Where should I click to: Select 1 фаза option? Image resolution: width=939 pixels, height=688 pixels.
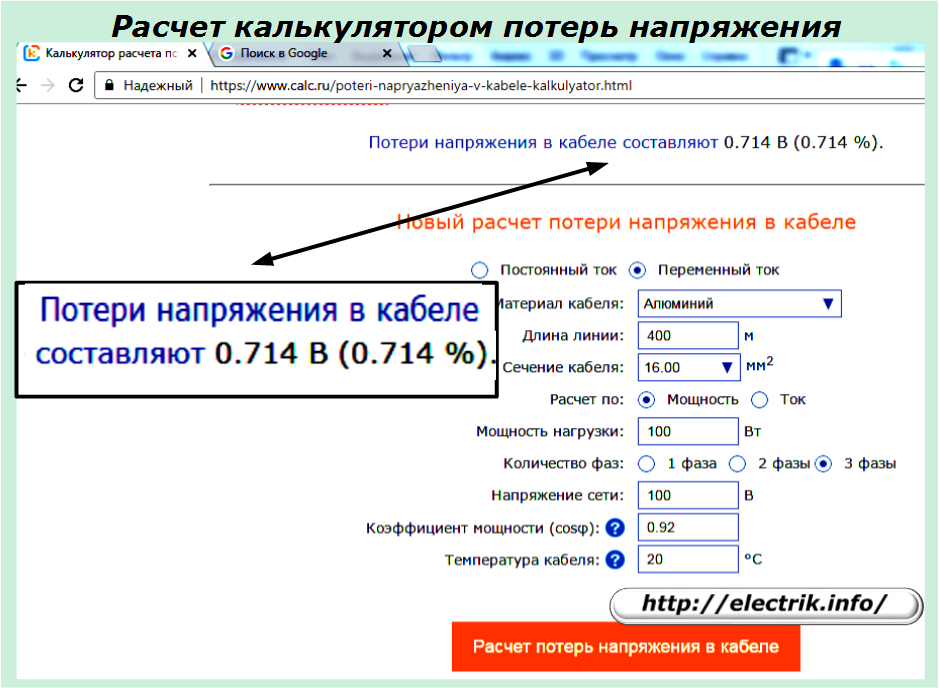click(x=646, y=463)
